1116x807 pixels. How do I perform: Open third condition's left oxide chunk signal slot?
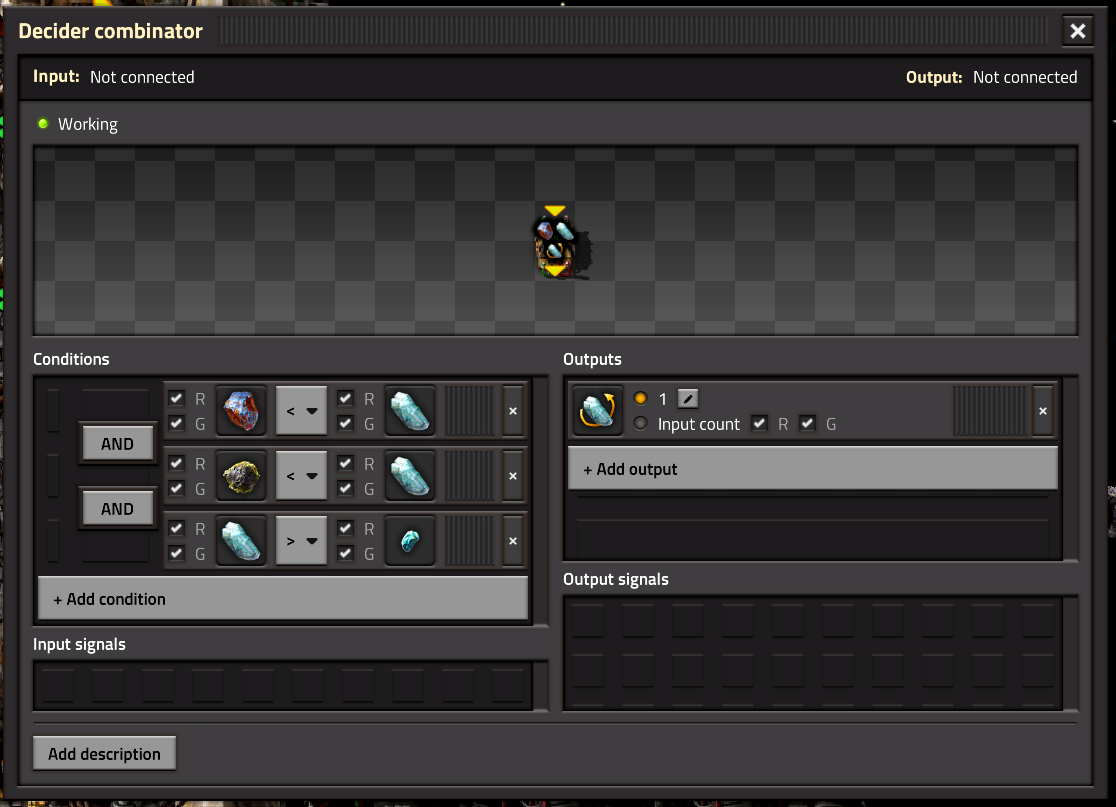pyautogui.click(x=241, y=541)
